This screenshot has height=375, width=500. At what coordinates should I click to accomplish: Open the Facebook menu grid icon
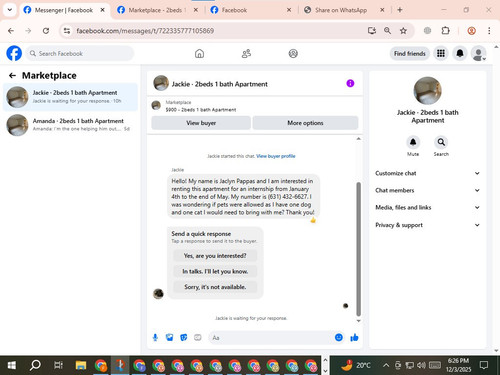(x=441, y=53)
